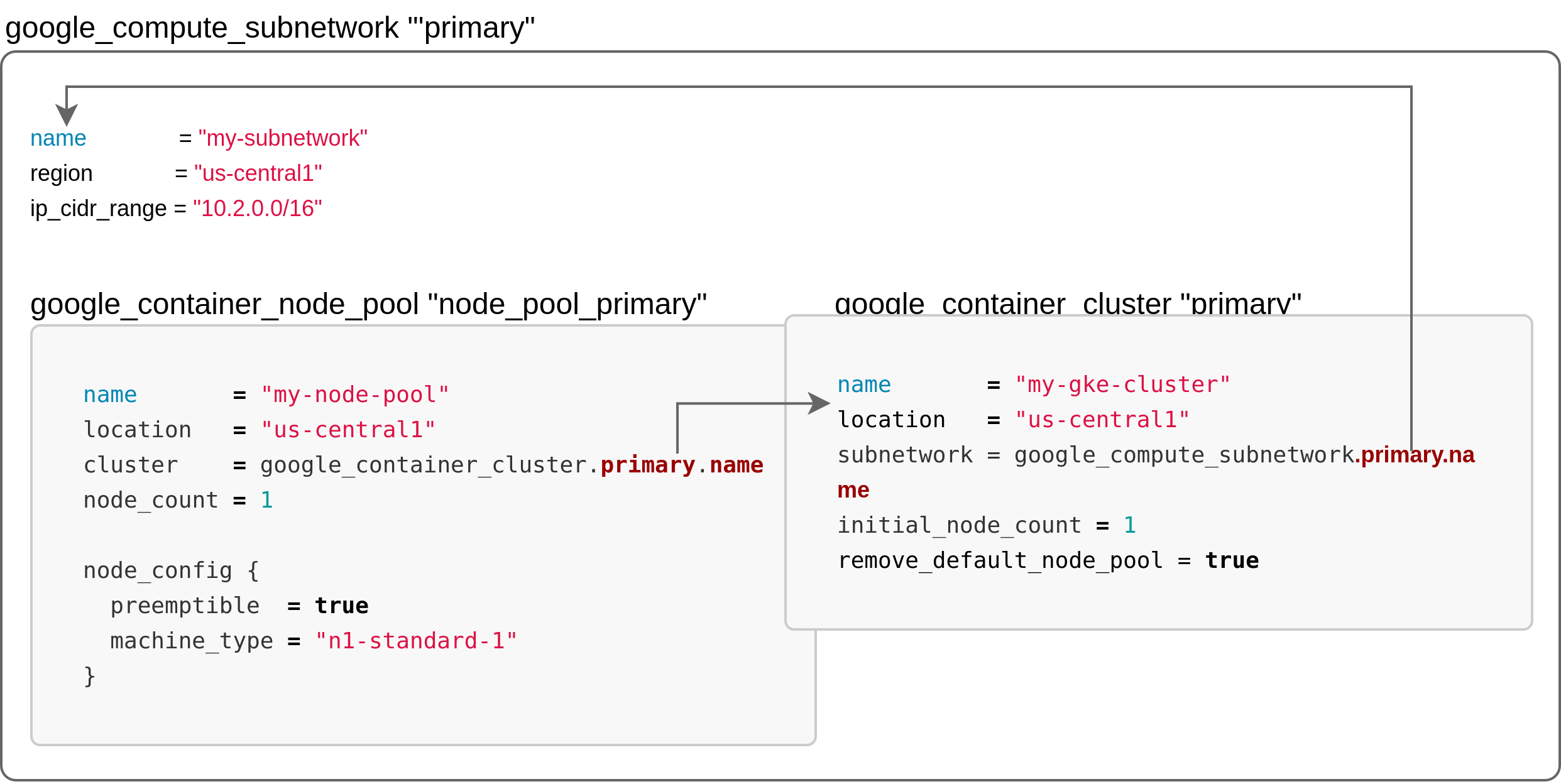Select the "my-subnetwork" string value
This screenshot has height=784, width=1561.
283,138
